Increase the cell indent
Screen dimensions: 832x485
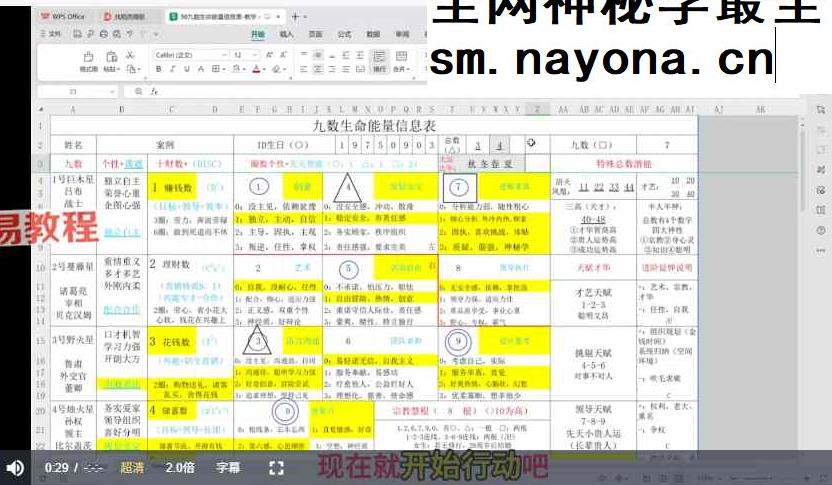[x=360, y=55]
